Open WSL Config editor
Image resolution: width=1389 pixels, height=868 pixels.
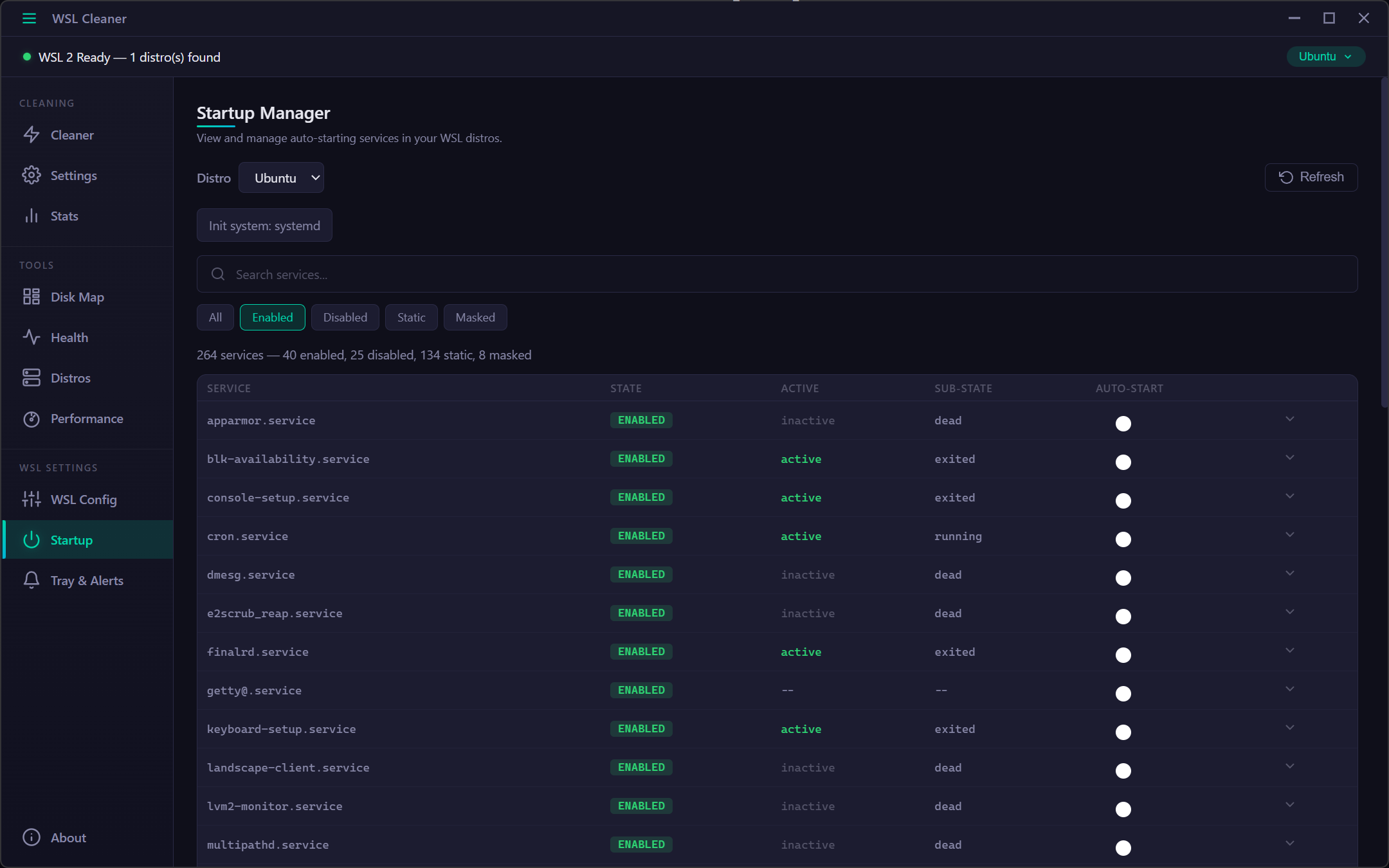point(84,499)
